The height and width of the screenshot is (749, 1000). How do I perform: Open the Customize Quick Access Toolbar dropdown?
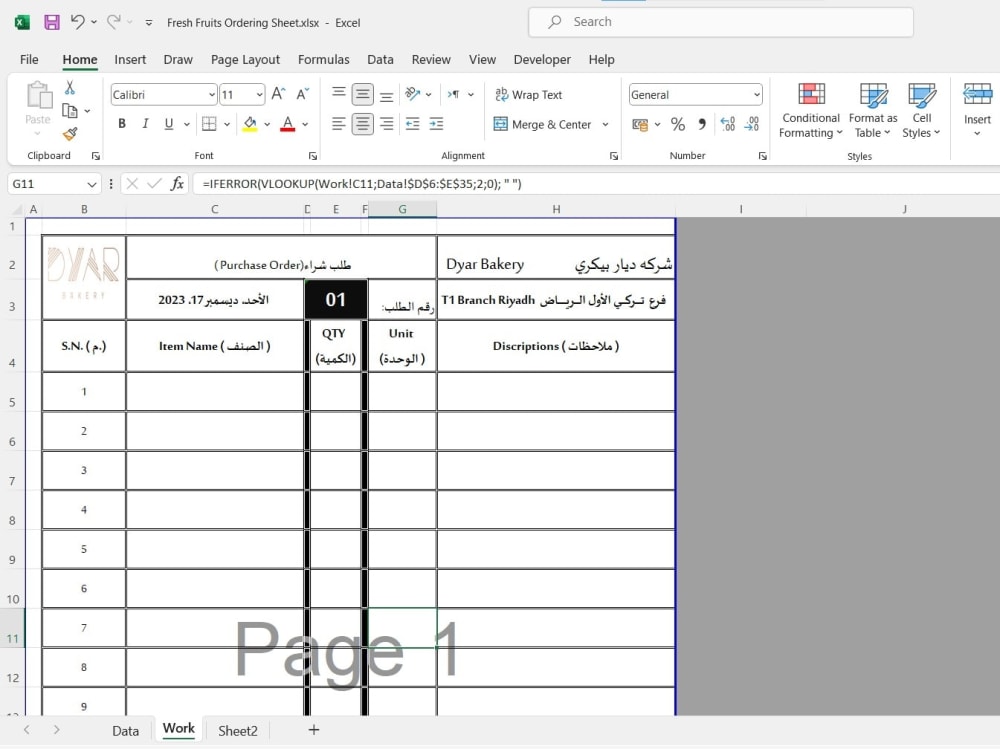click(149, 22)
